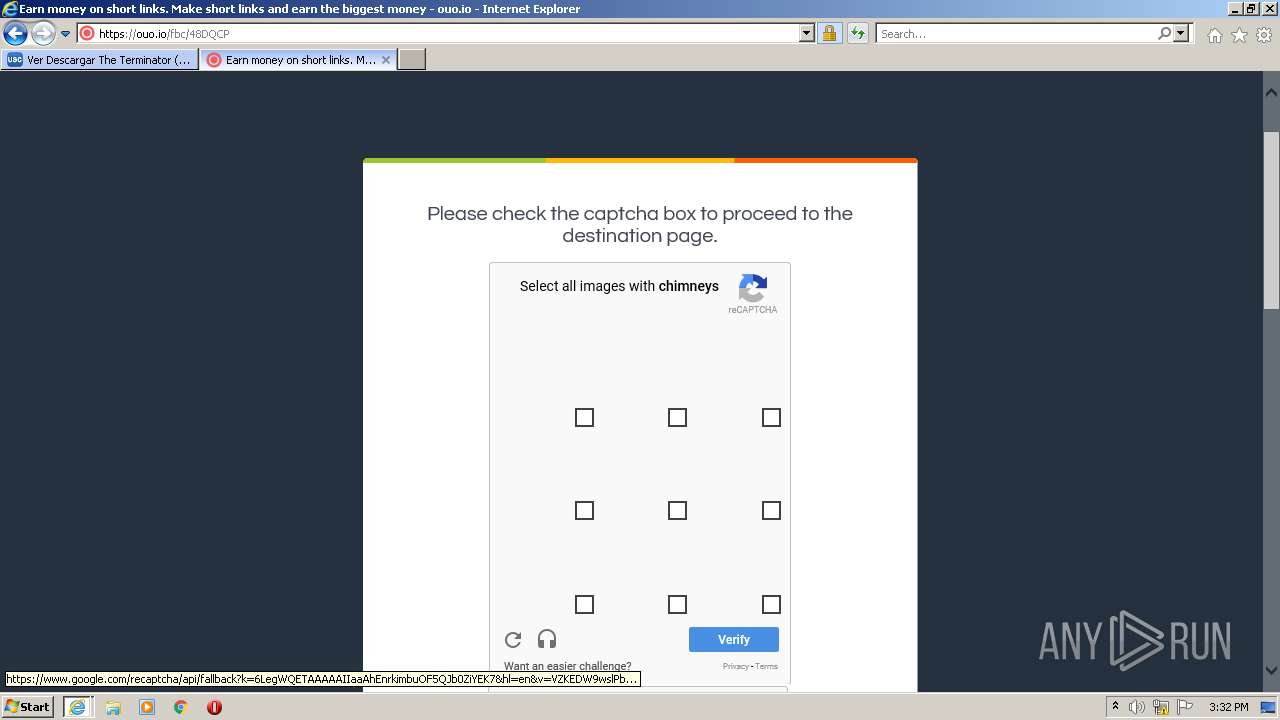Close the Earn money tab
The height and width of the screenshot is (720, 1280).
(386, 60)
